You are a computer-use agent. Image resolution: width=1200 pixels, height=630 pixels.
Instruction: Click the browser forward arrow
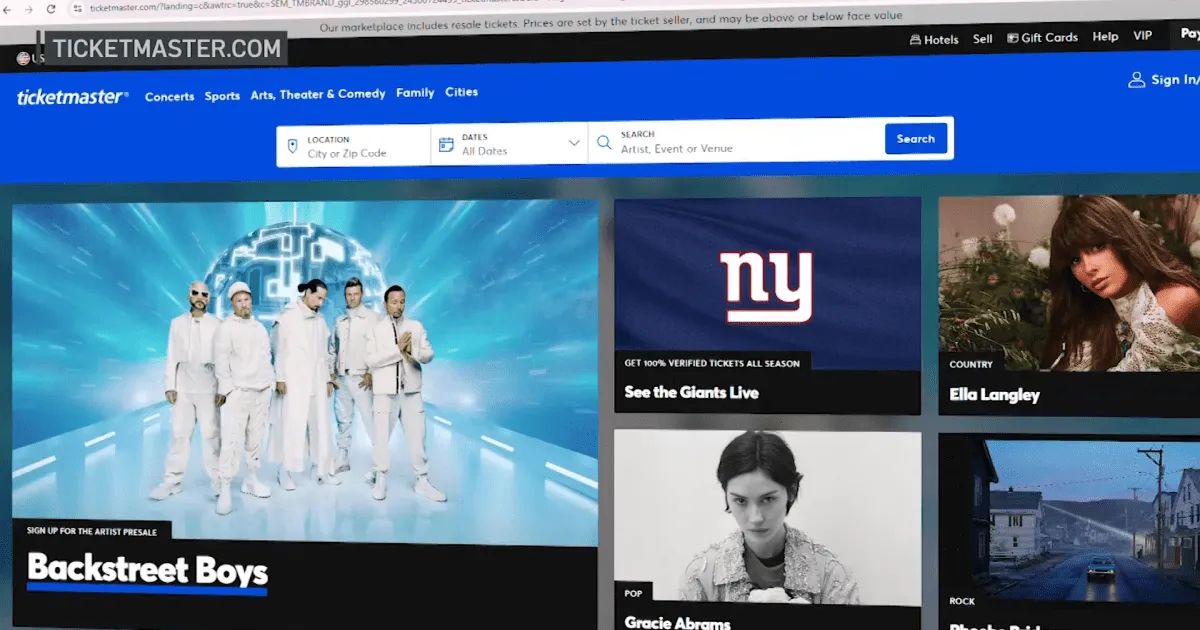(x=27, y=8)
